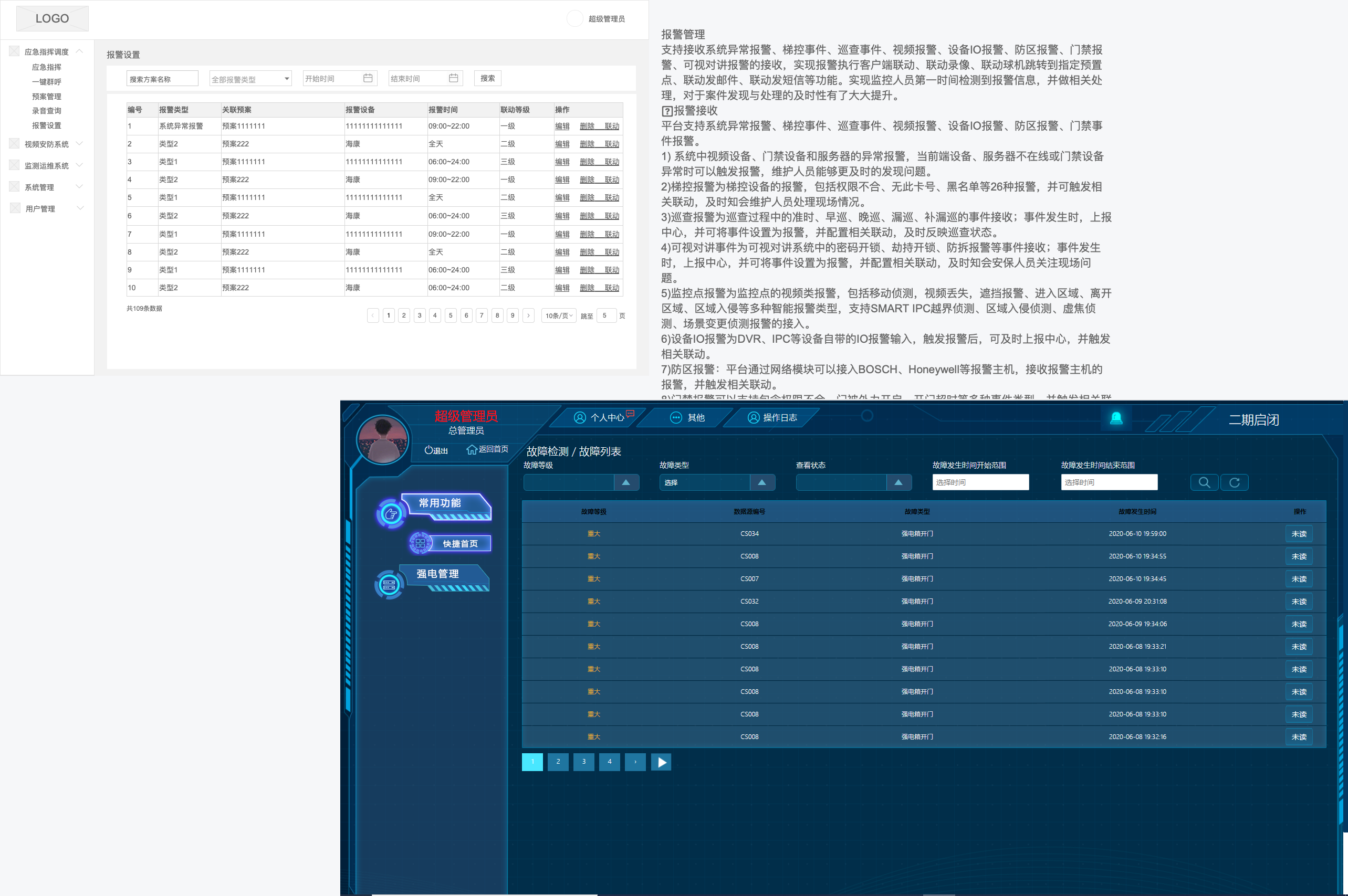The width and height of the screenshot is (1348, 896).
Task: Click 删除 in row 2 of alarm table
Action: (x=587, y=144)
